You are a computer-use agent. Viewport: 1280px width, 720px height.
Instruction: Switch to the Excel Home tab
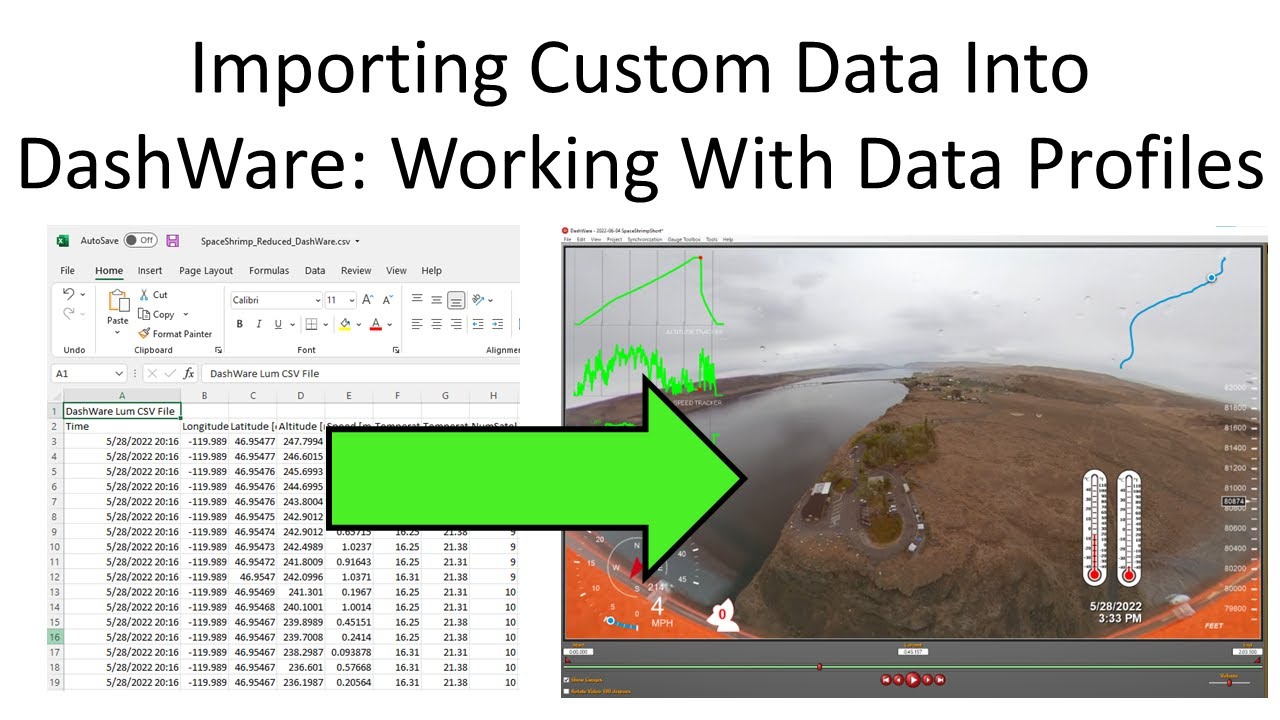(109, 271)
